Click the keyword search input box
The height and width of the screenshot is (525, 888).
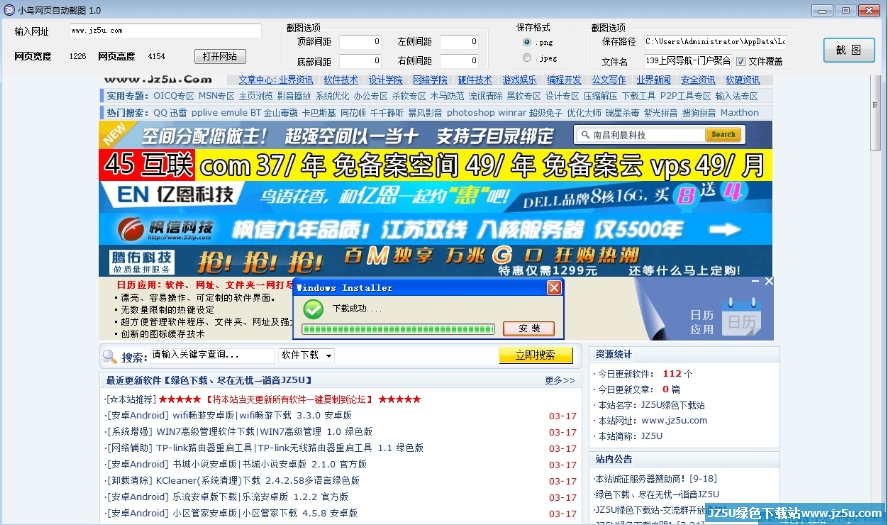[x=212, y=355]
